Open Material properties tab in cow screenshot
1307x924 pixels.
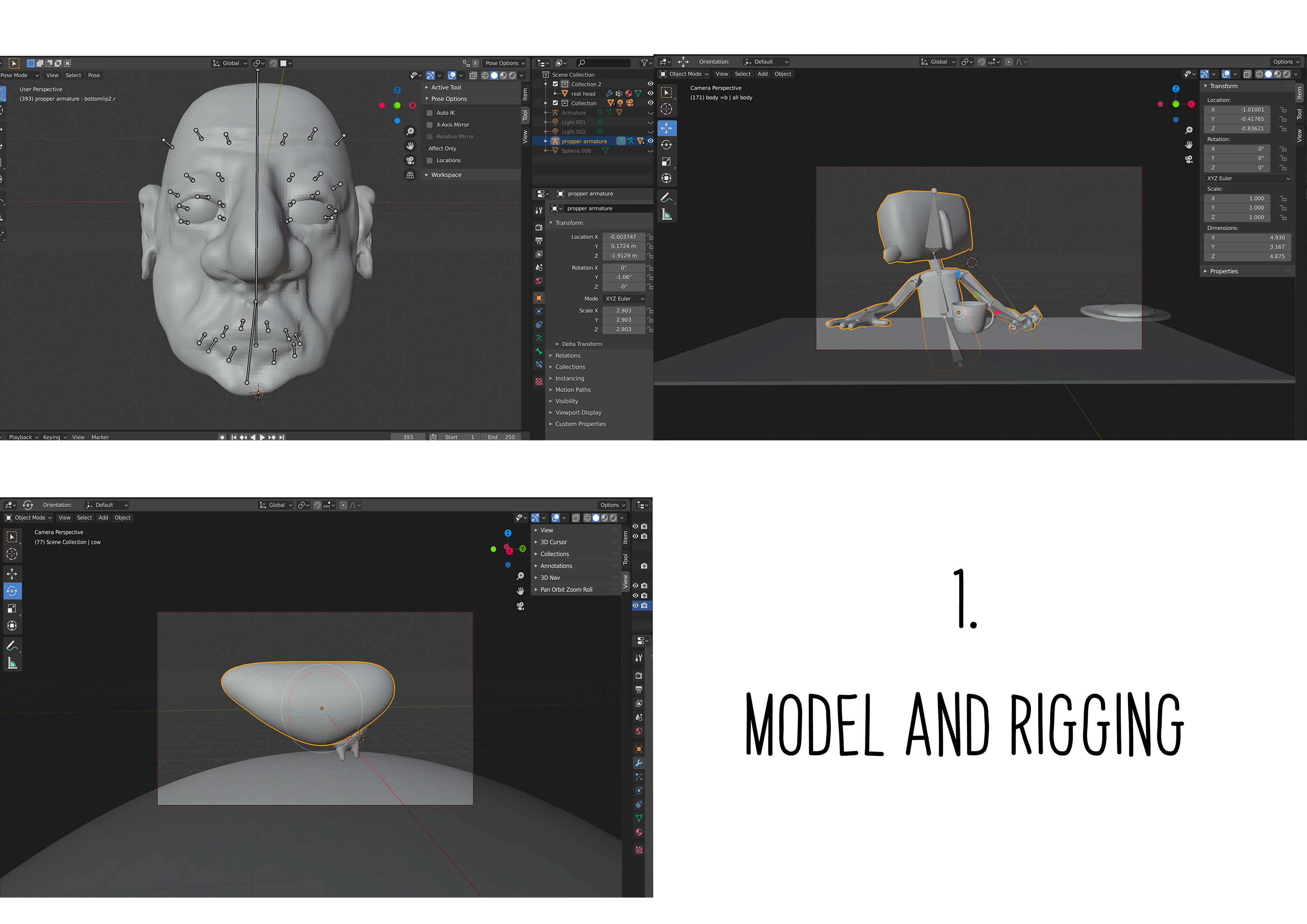[639, 832]
